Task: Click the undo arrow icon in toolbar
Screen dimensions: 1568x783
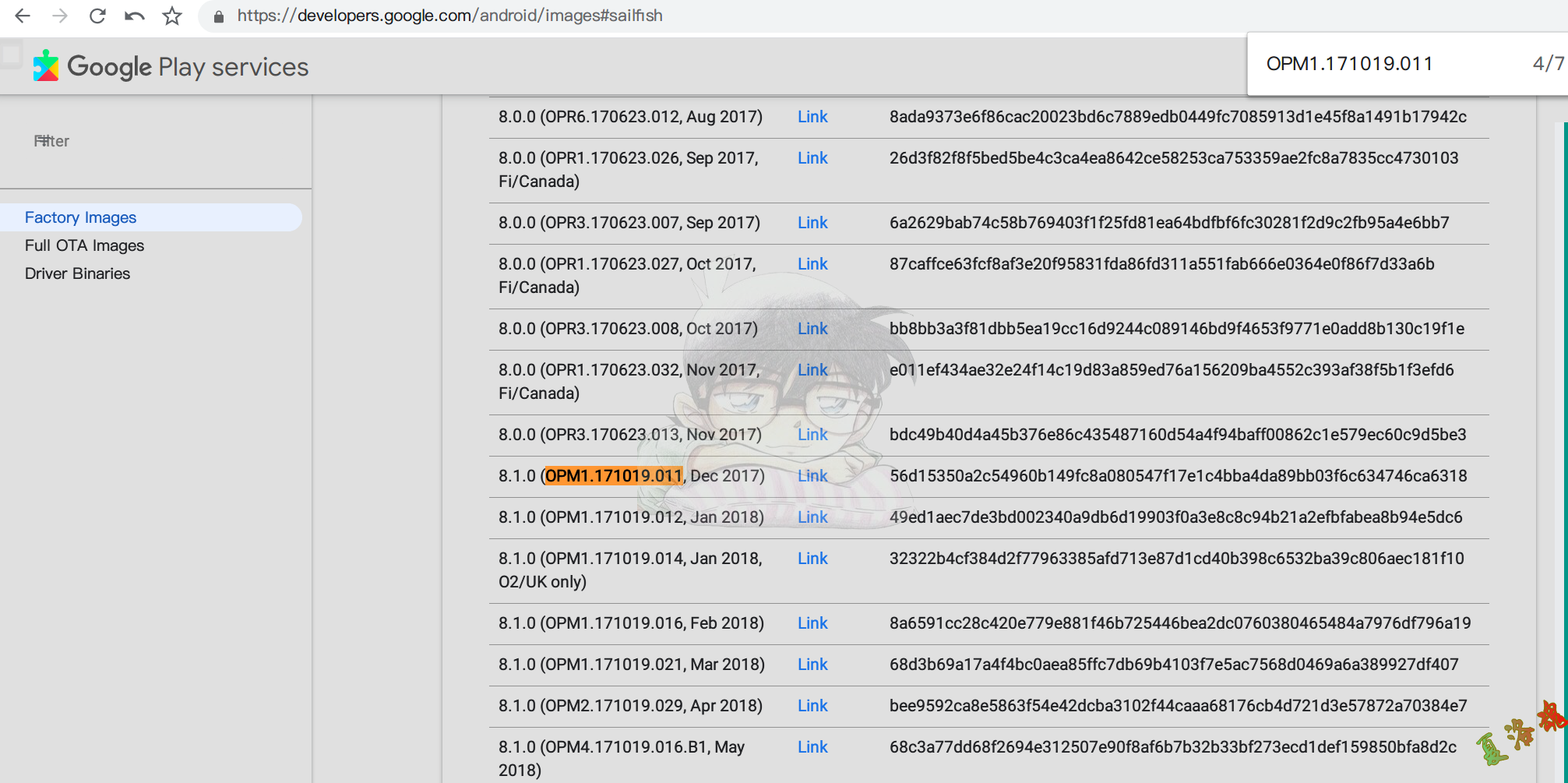Action: click(135, 16)
